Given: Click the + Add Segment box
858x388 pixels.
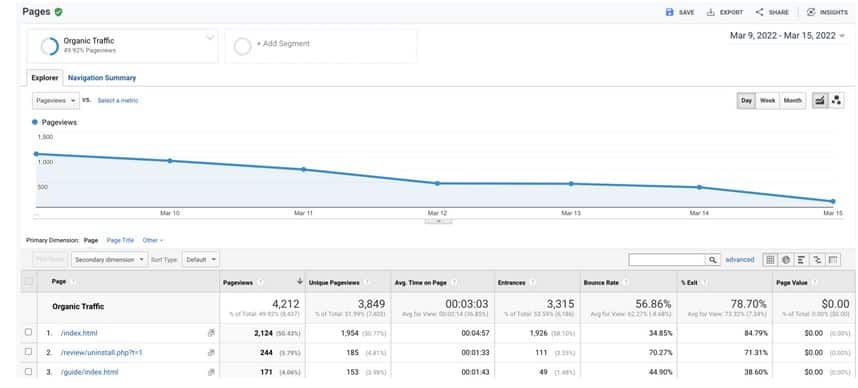Looking at the screenshot, I should point(321,46).
